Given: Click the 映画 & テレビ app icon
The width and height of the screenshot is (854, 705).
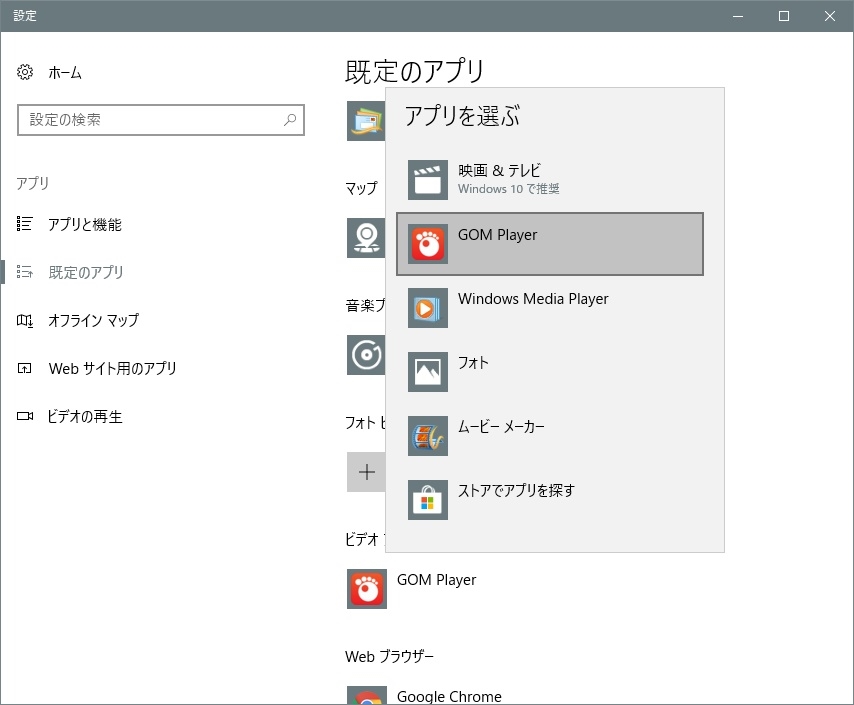Looking at the screenshot, I should pos(427,180).
